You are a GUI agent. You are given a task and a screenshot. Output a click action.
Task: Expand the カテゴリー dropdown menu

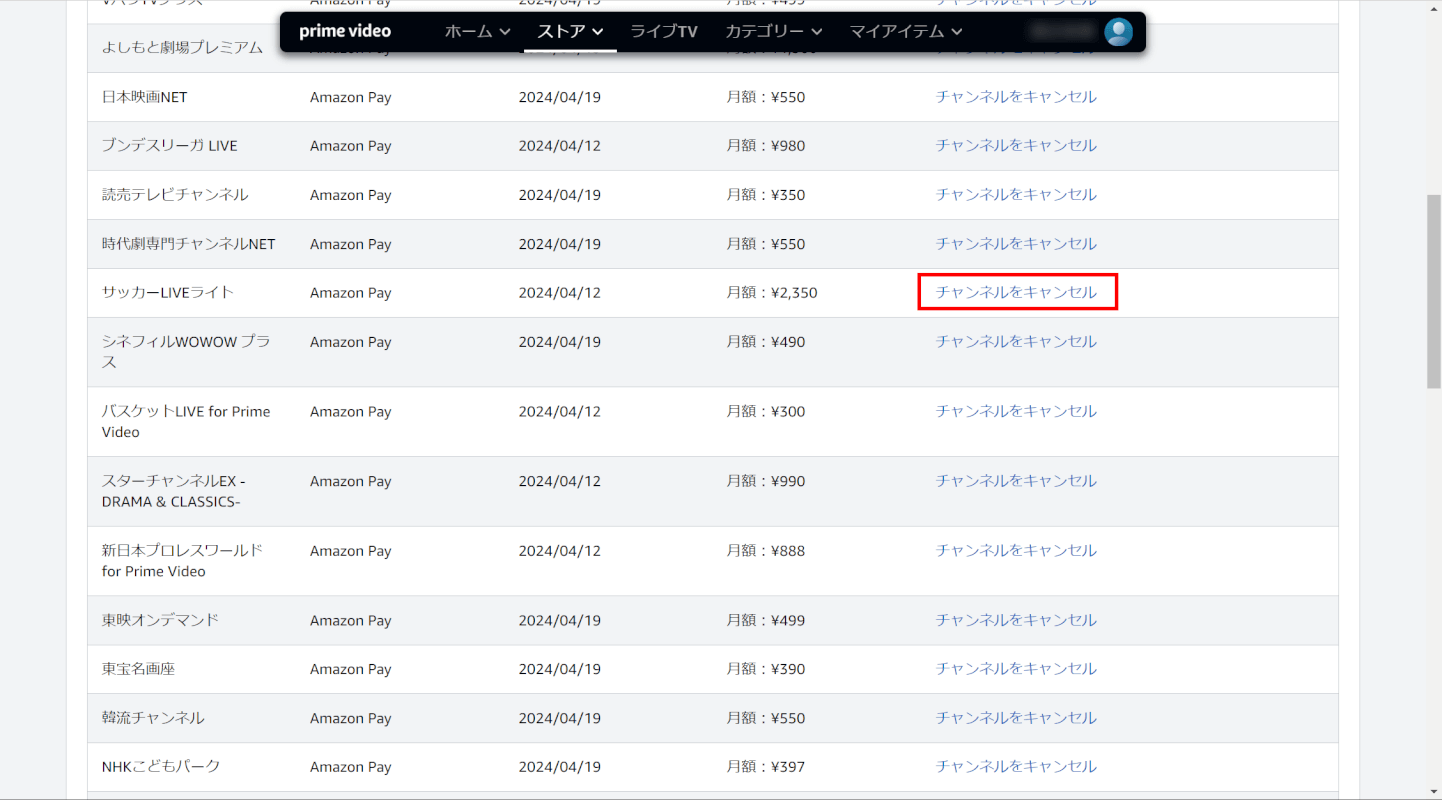coord(774,32)
